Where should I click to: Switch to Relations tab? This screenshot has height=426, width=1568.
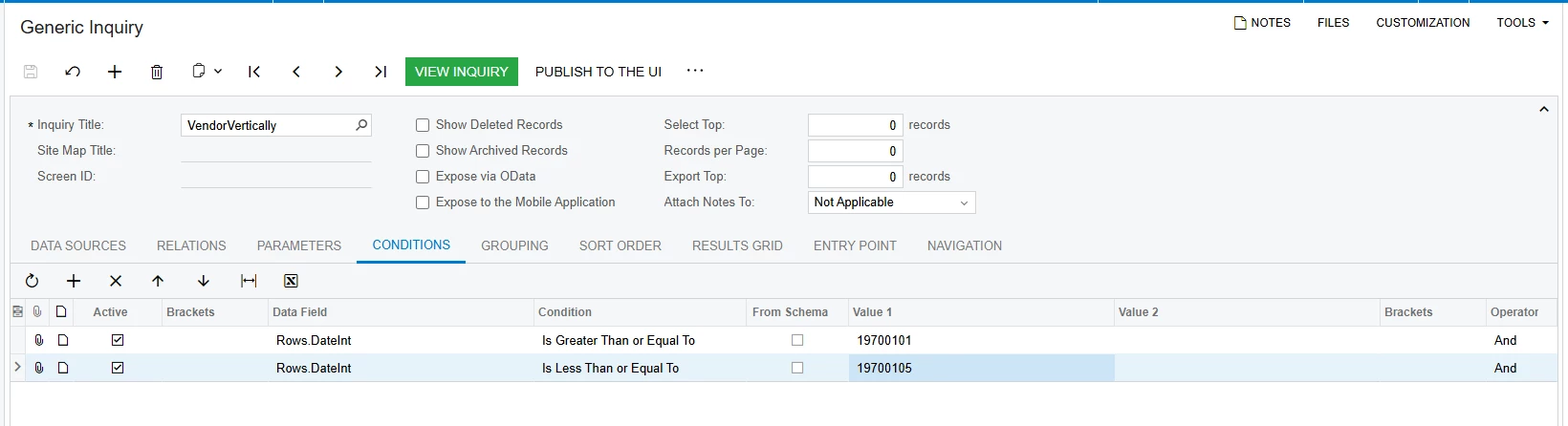coord(191,245)
